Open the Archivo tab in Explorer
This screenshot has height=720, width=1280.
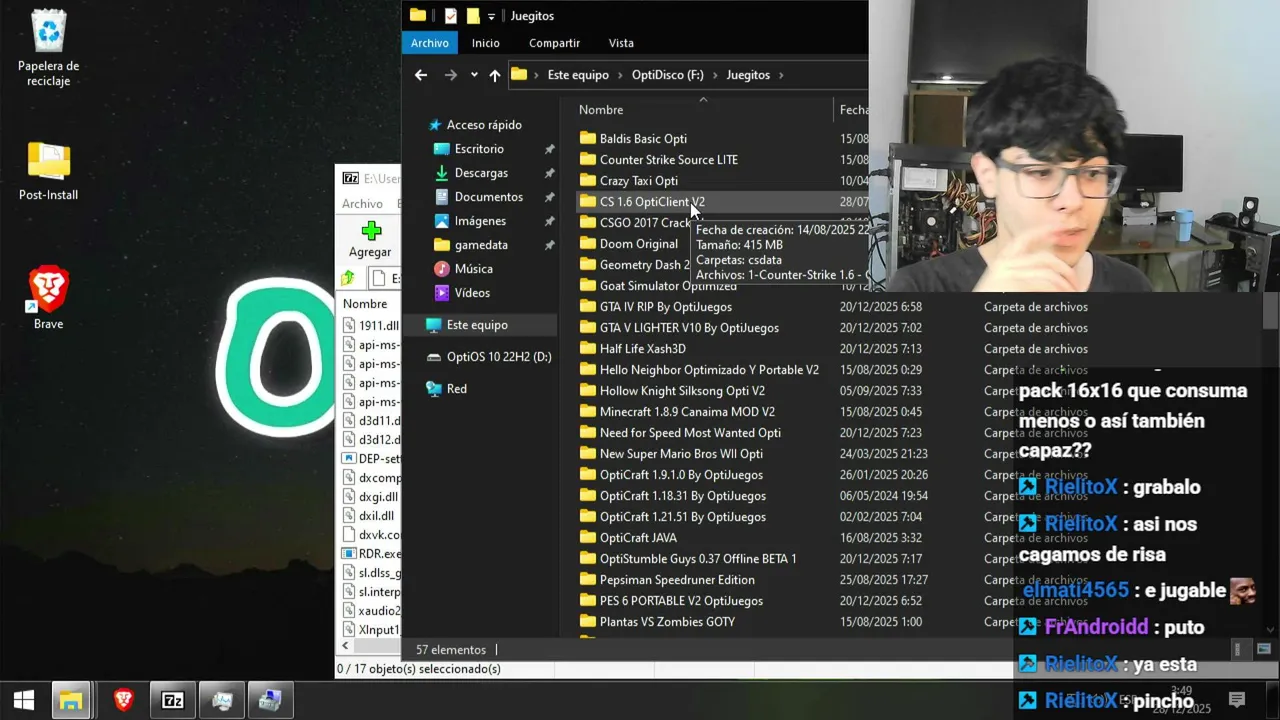tap(430, 43)
